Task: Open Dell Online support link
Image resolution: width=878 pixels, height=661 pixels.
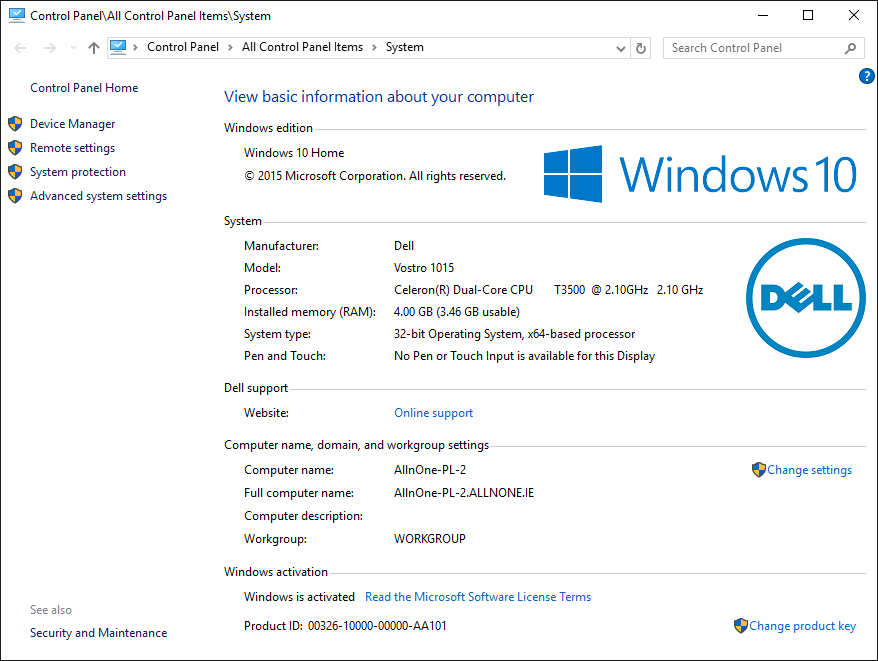Action: coord(433,413)
